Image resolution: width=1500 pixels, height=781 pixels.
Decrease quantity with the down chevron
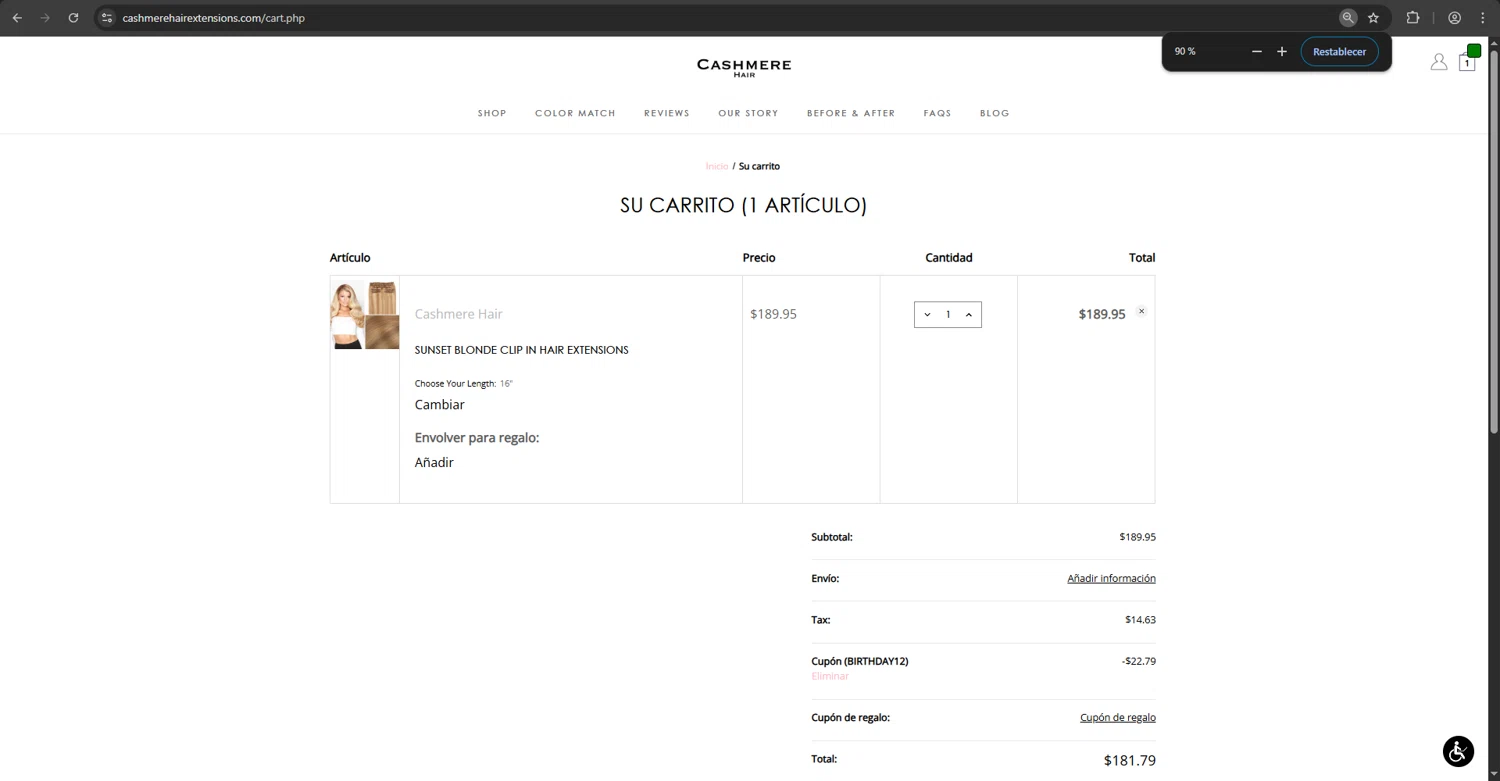click(x=927, y=315)
